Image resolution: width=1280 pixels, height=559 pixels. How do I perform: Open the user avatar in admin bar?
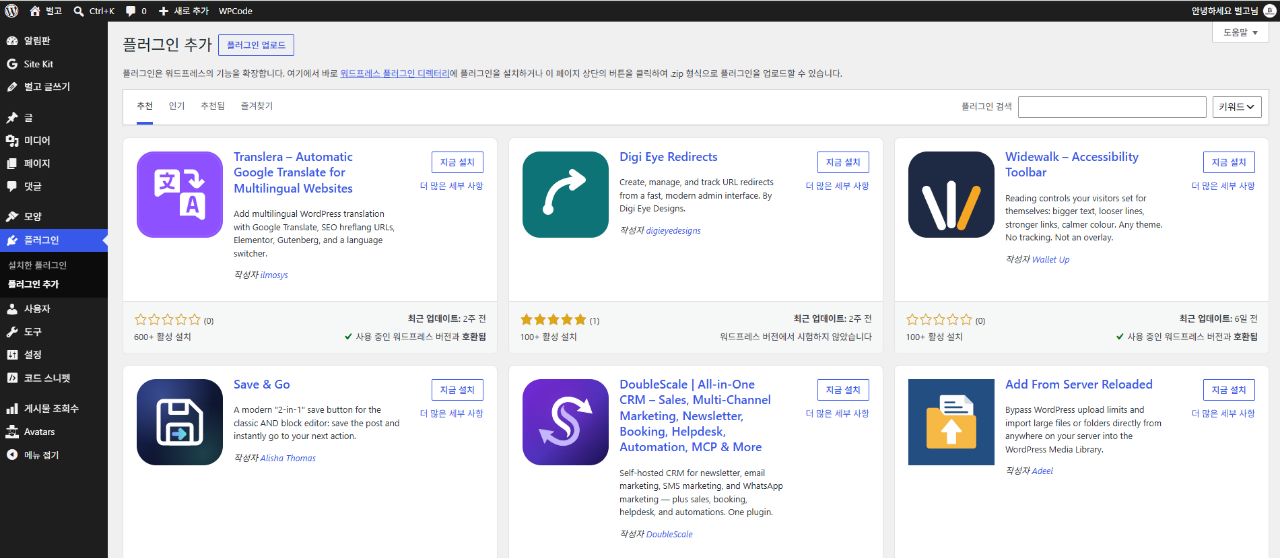point(1269,10)
